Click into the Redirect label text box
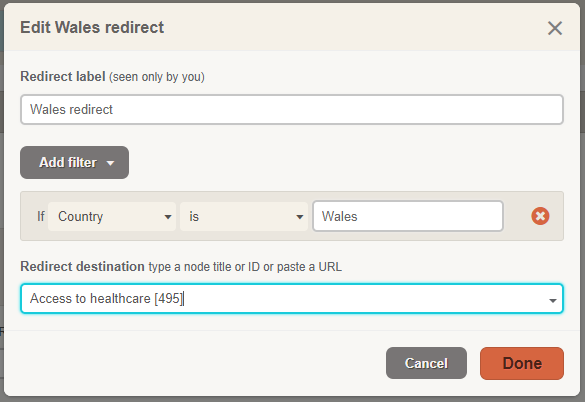Viewport: 585px width, 402px height. coord(292,109)
